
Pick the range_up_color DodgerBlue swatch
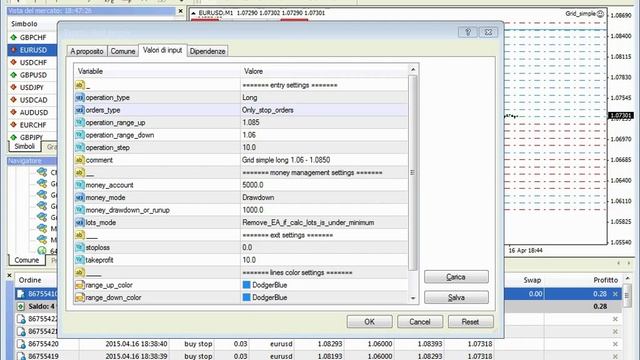coord(246,285)
